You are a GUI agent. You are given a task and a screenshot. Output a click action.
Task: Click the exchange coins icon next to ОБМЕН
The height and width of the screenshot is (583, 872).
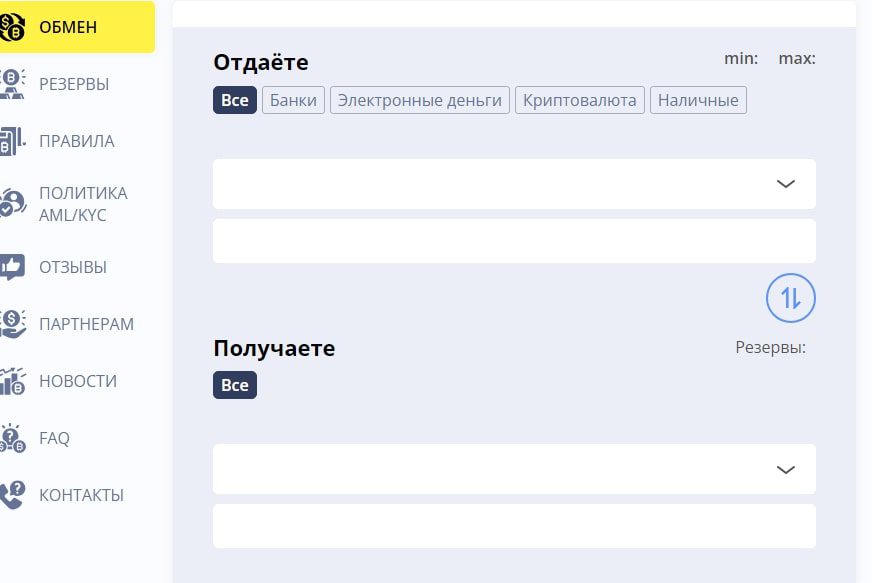coord(12,27)
